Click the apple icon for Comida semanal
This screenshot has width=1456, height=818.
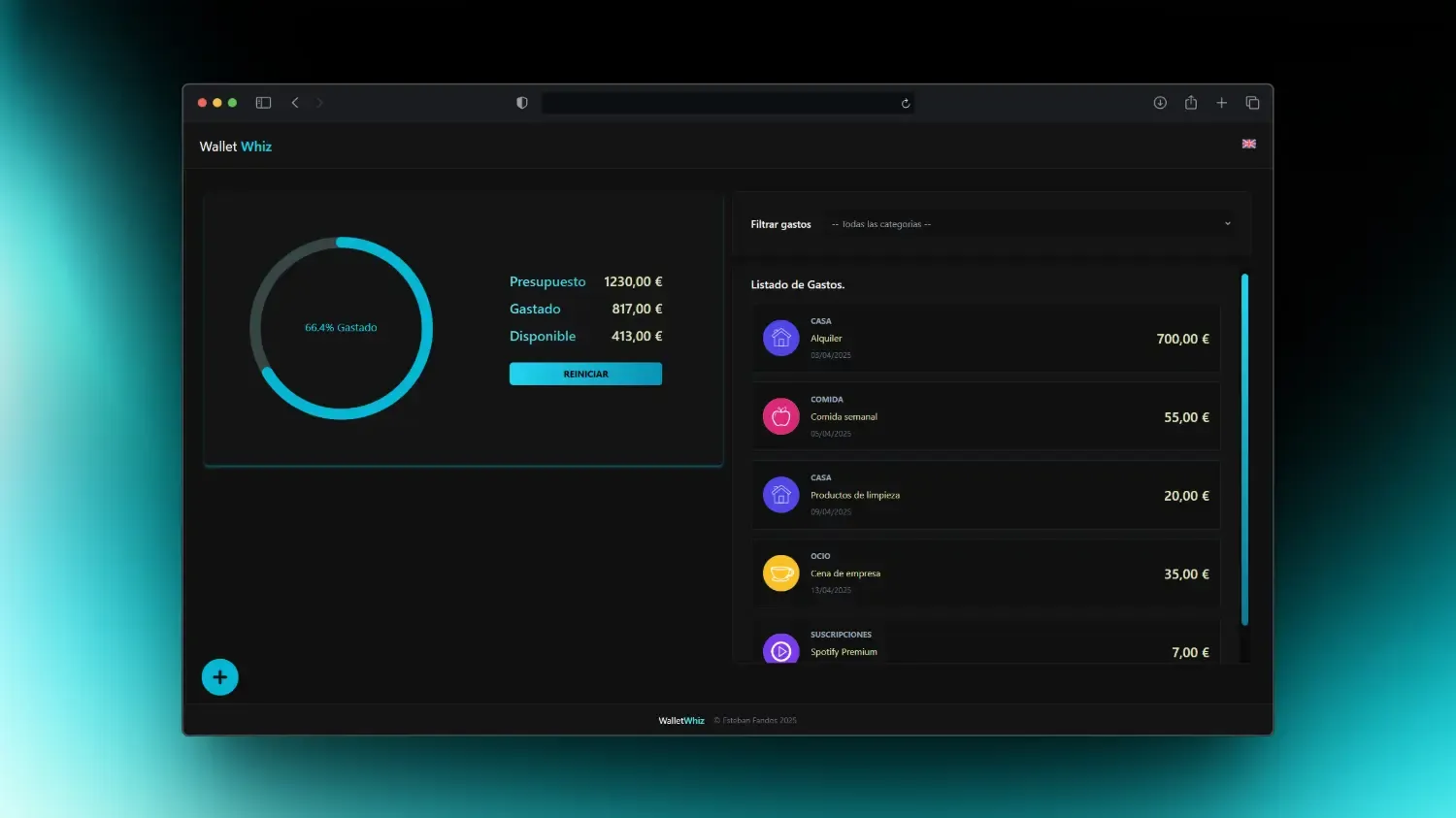click(780, 417)
